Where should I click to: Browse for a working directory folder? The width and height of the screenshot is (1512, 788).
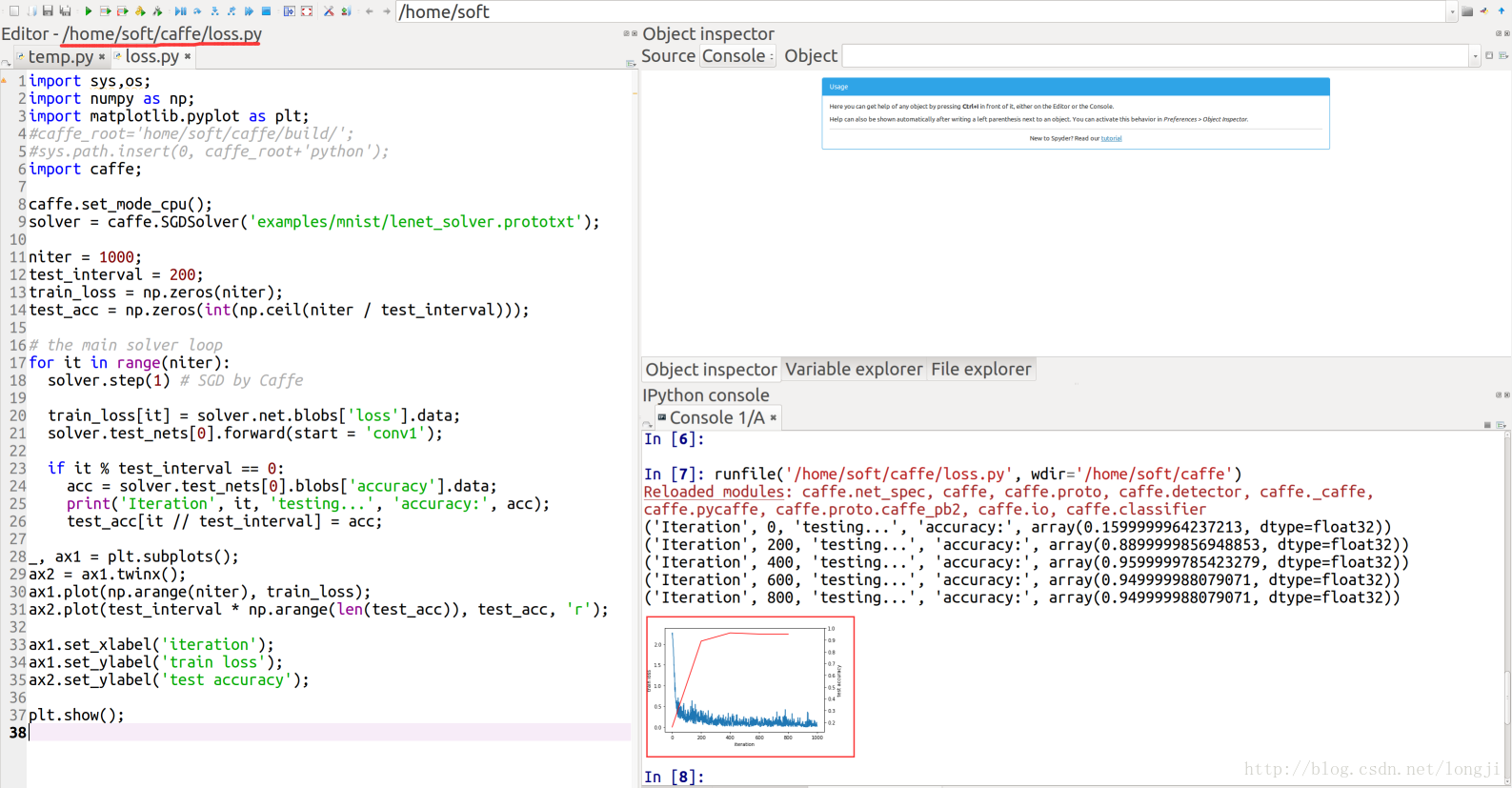click(x=1467, y=11)
